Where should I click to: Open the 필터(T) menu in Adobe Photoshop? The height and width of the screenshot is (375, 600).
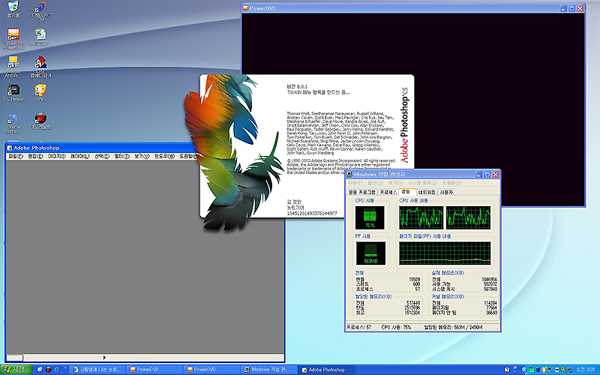point(122,156)
